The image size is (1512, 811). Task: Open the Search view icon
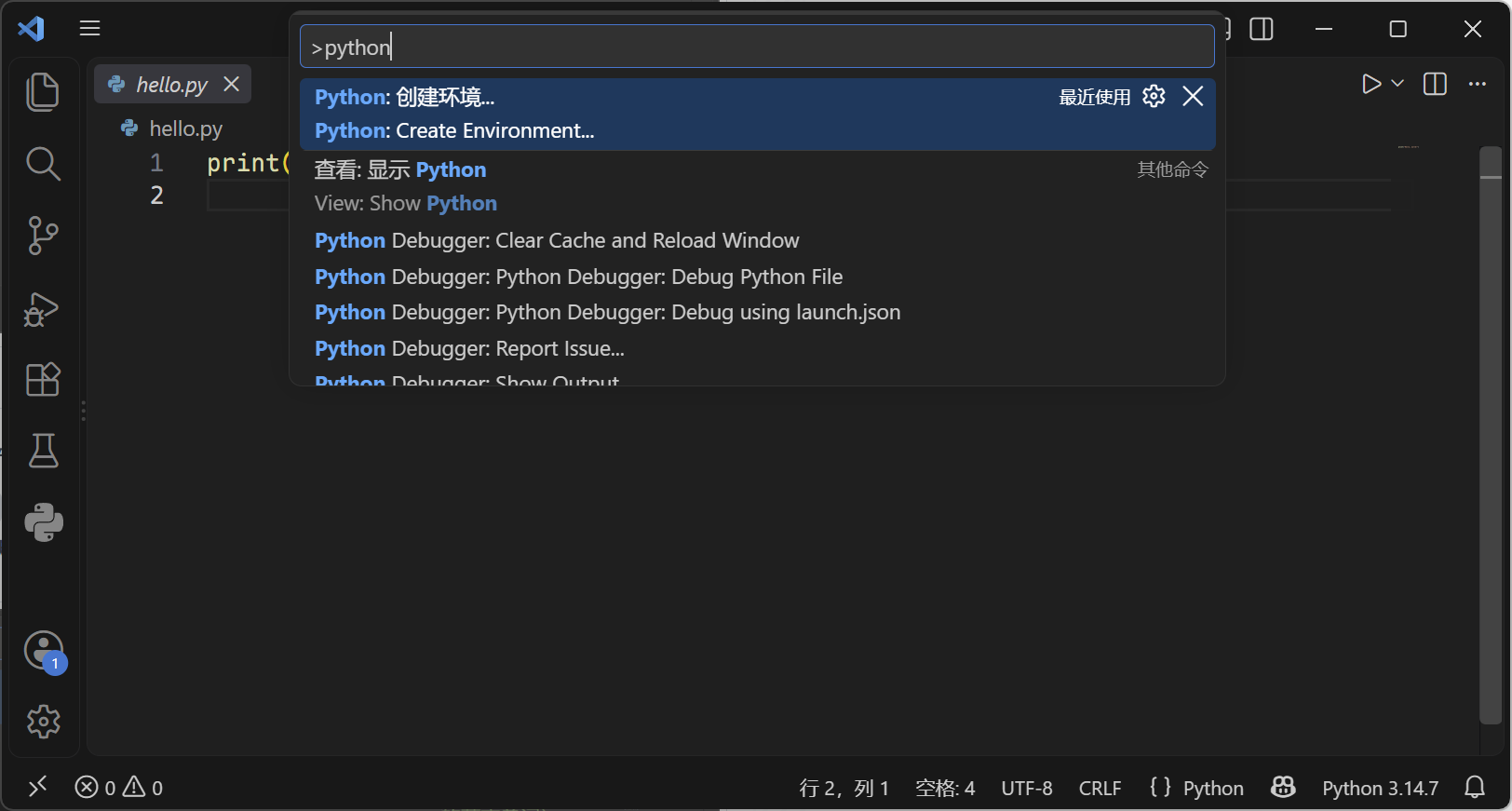point(43,164)
